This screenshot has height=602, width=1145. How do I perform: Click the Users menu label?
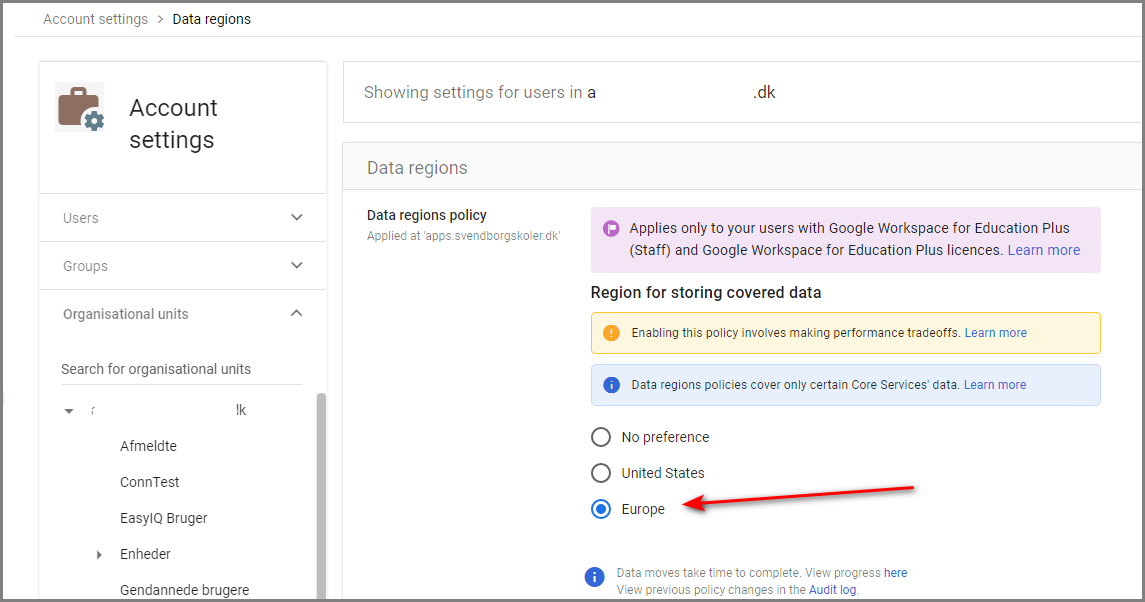point(80,218)
